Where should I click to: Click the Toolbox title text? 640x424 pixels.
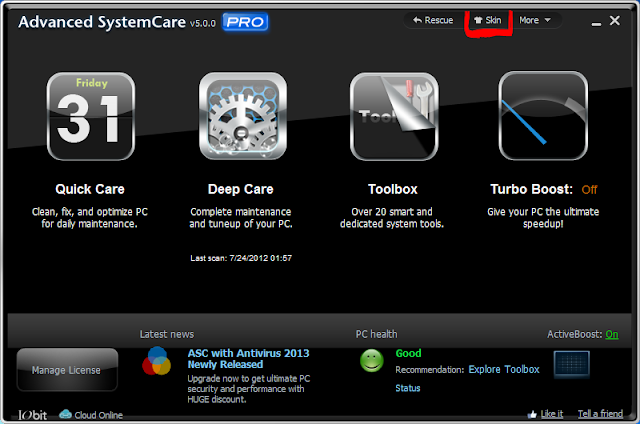pyautogui.click(x=393, y=189)
